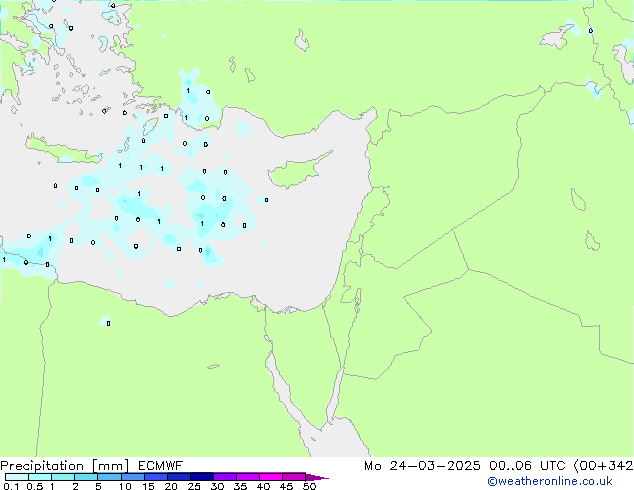The width and height of the screenshot is (634, 490).
Task: Pick the 1–2 mm cyan legend swatch
Action: click(63, 477)
